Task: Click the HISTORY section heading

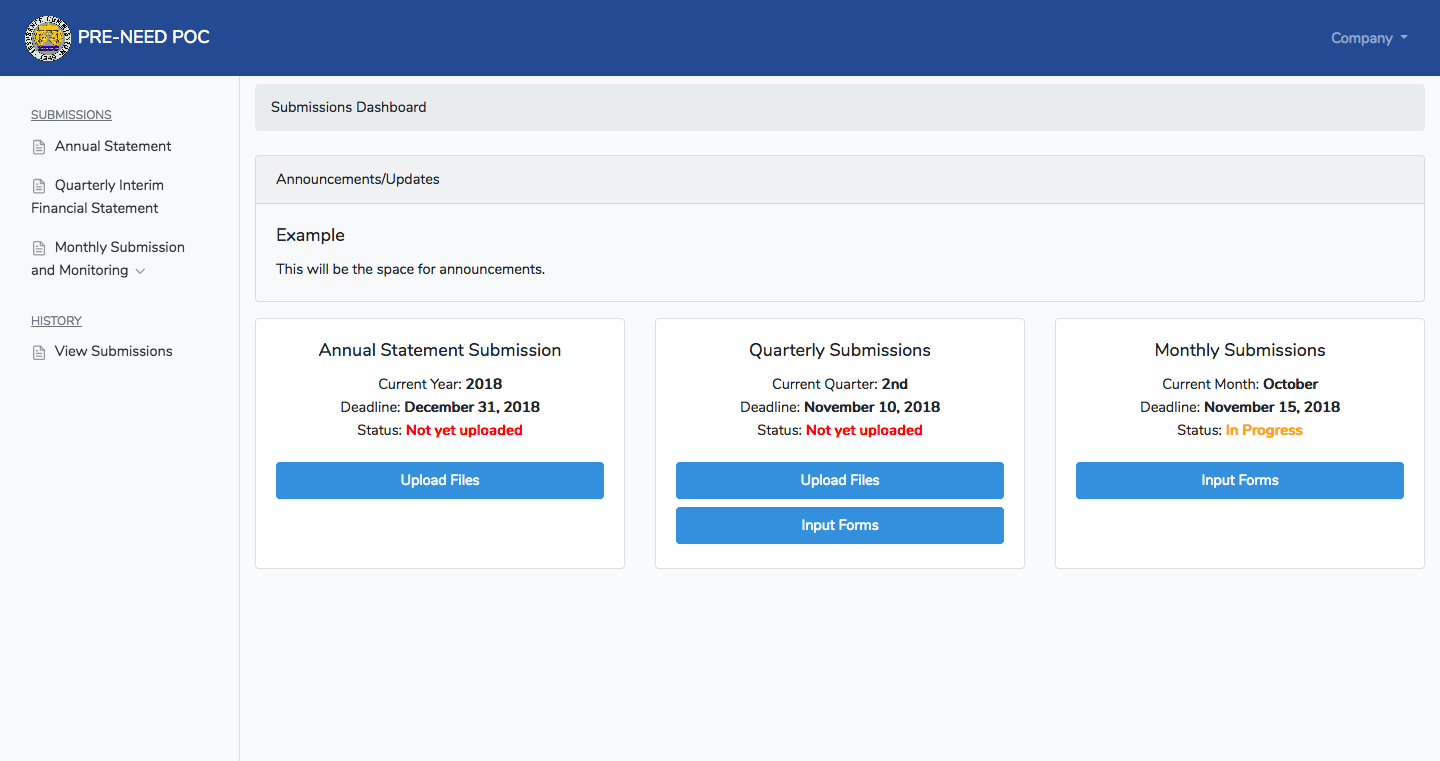Action: point(56,321)
